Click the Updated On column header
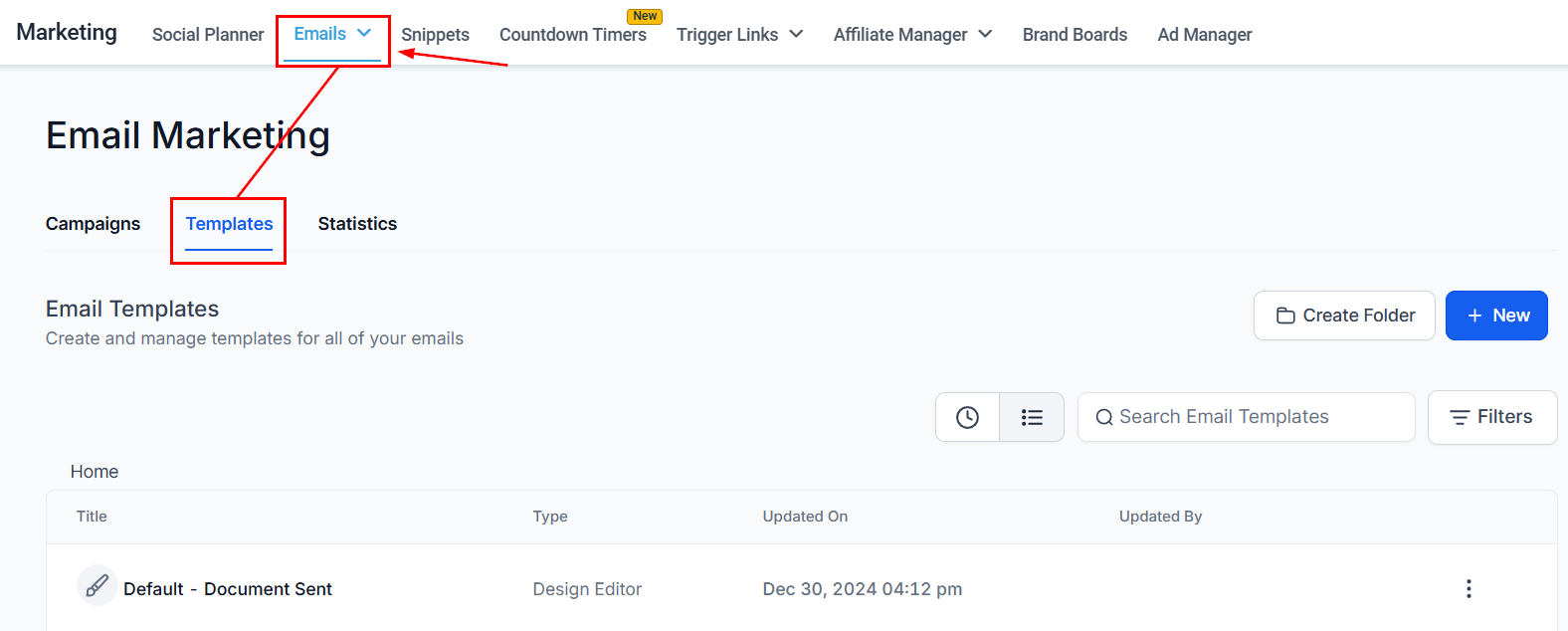This screenshot has height=631, width=1568. 805,517
